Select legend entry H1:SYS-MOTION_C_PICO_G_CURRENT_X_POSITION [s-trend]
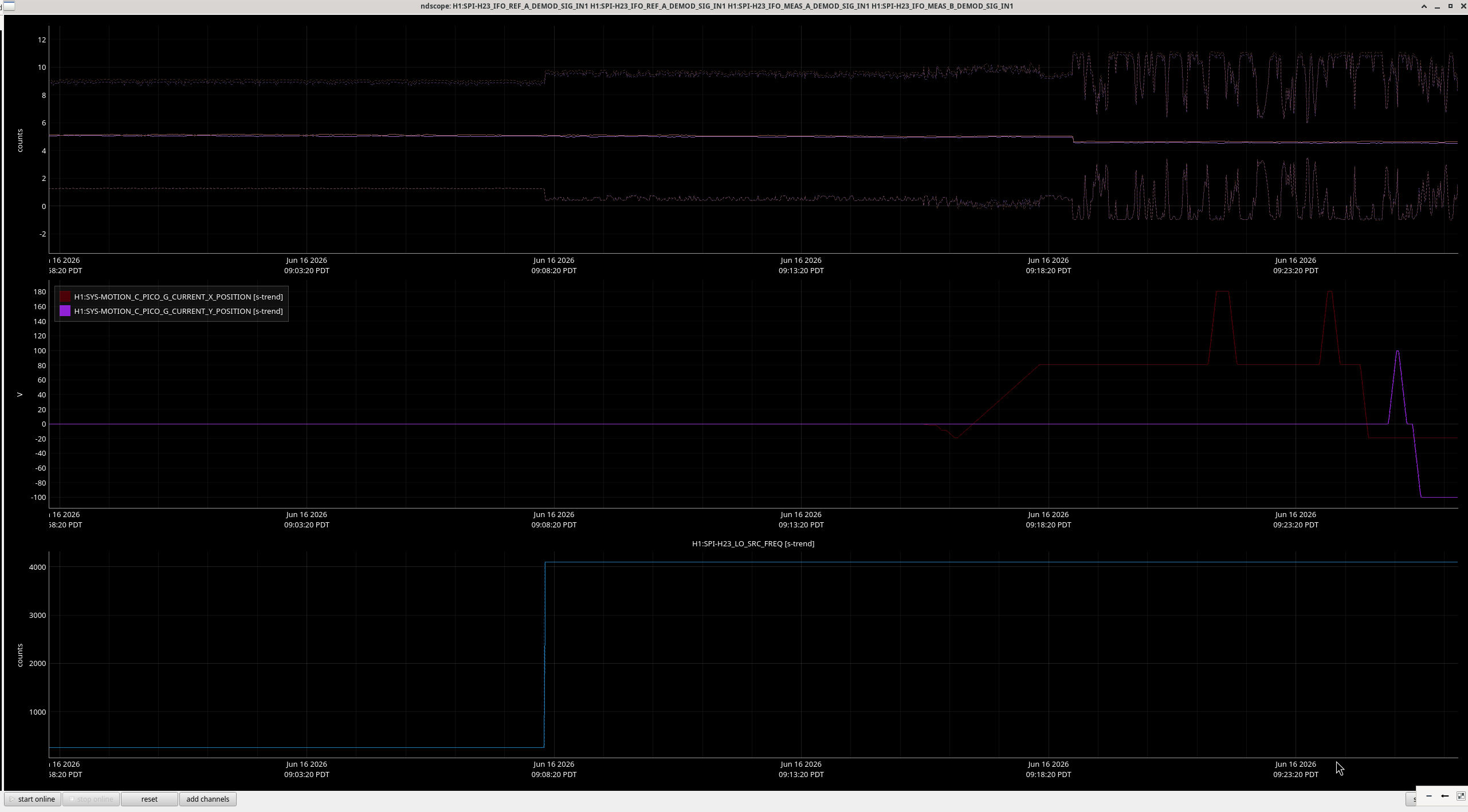 (x=178, y=297)
